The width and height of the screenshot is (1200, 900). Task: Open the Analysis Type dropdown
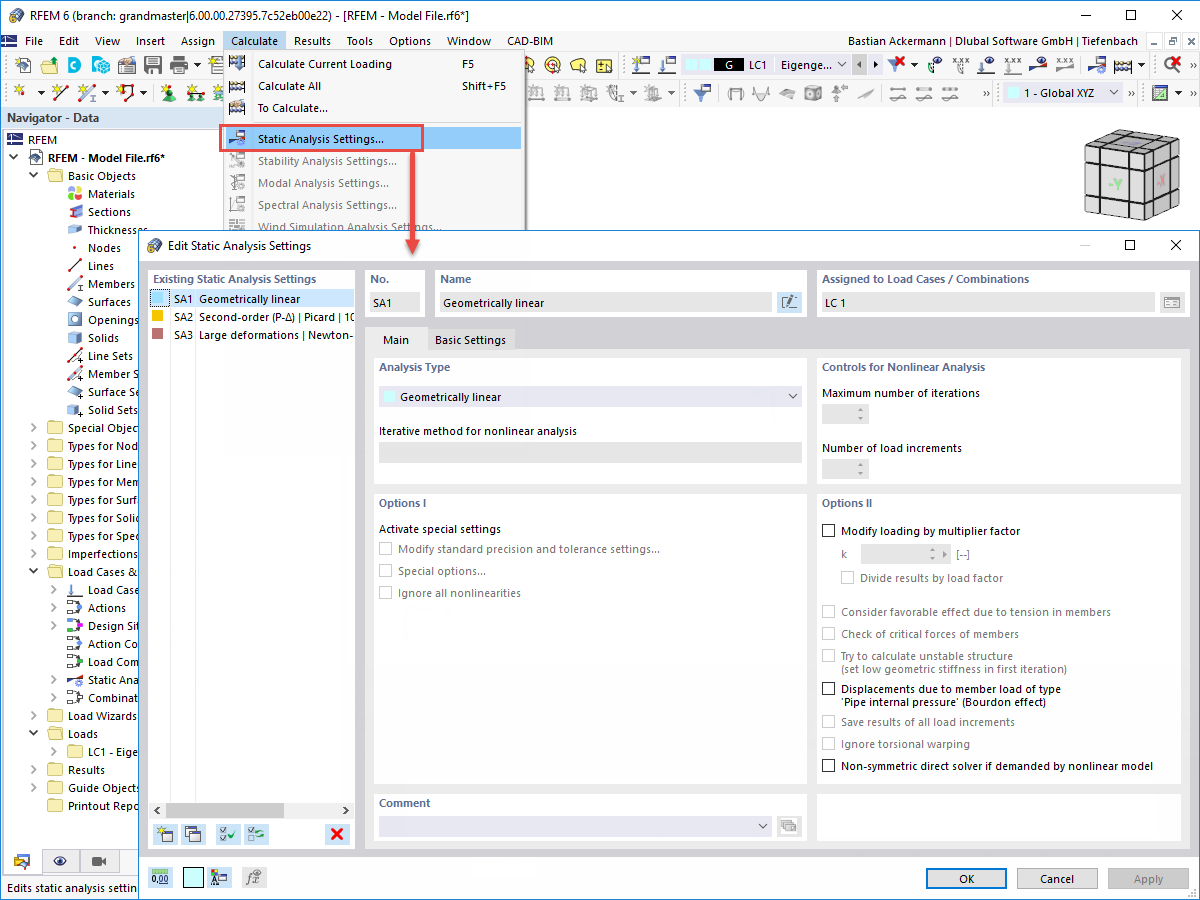(x=793, y=396)
